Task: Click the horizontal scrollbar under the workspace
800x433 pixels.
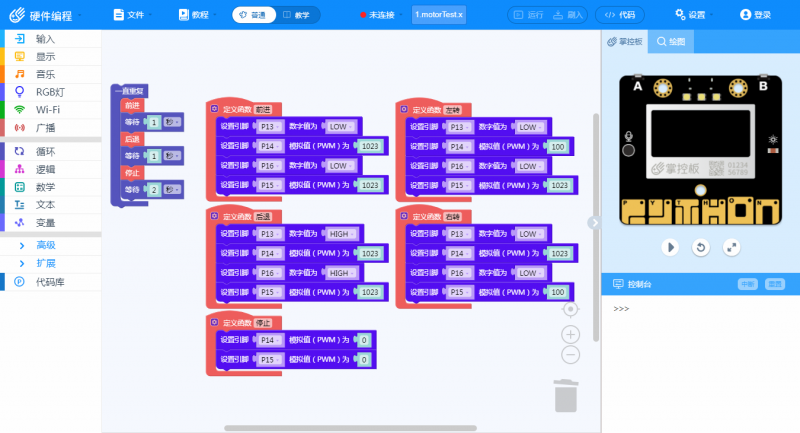Action: click(x=350, y=428)
